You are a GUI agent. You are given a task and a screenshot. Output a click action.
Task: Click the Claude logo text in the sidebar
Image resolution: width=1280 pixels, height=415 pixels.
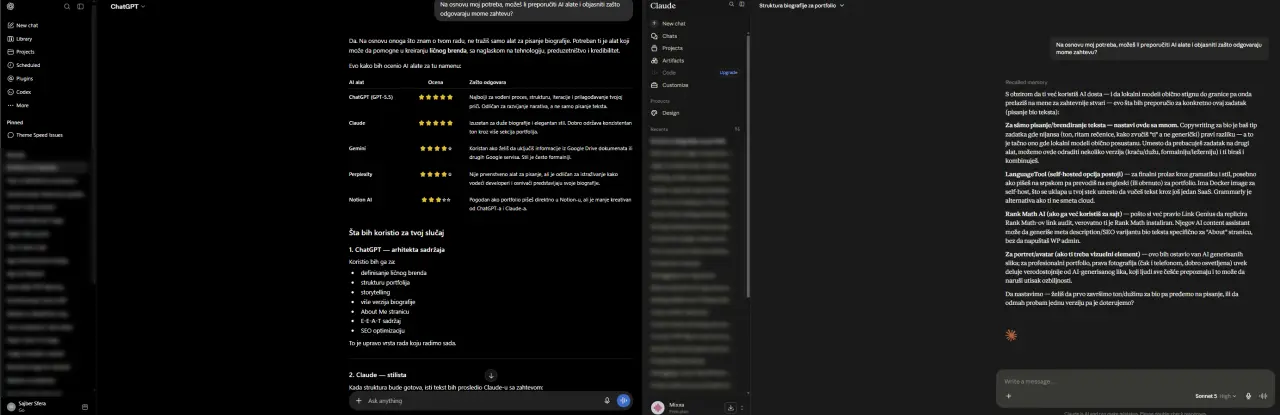(663, 6)
